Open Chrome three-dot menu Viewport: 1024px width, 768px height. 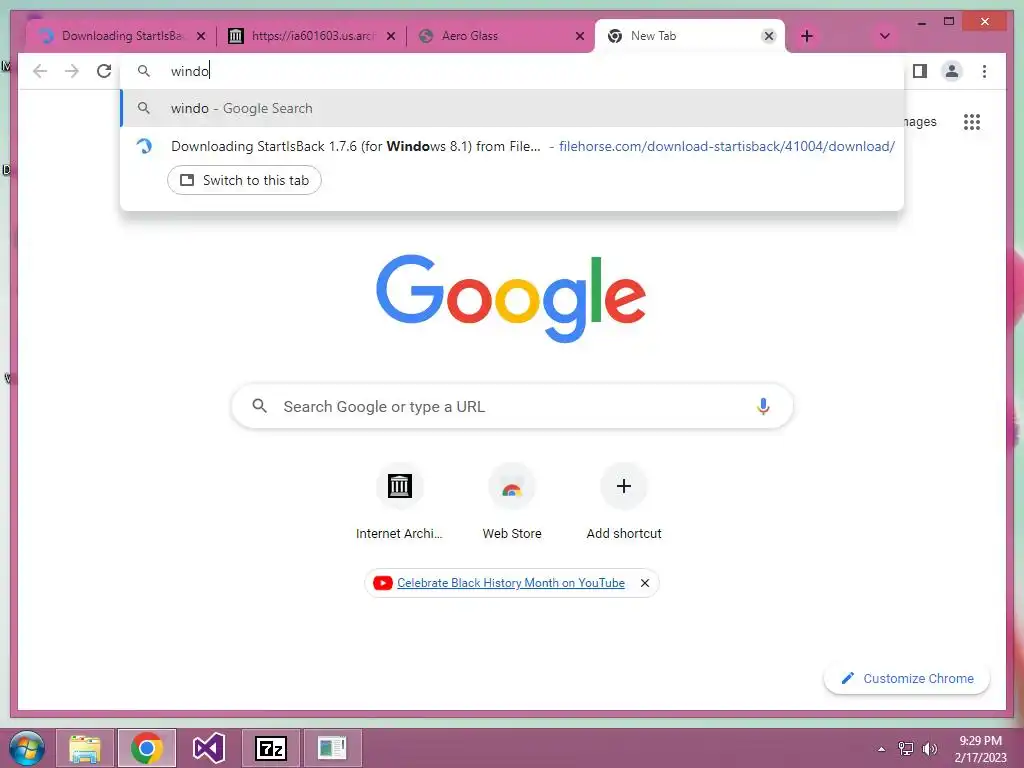click(x=984, y=71)
